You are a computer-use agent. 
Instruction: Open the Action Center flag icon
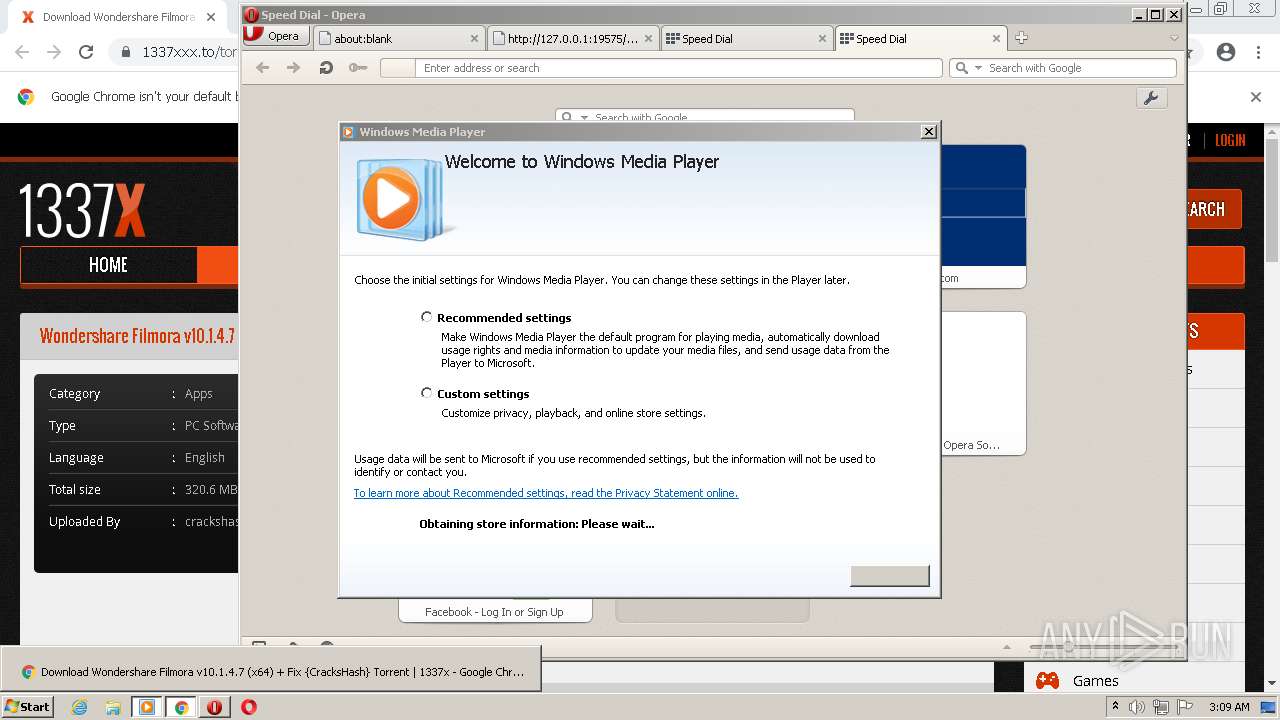(x=1185, y=707)
